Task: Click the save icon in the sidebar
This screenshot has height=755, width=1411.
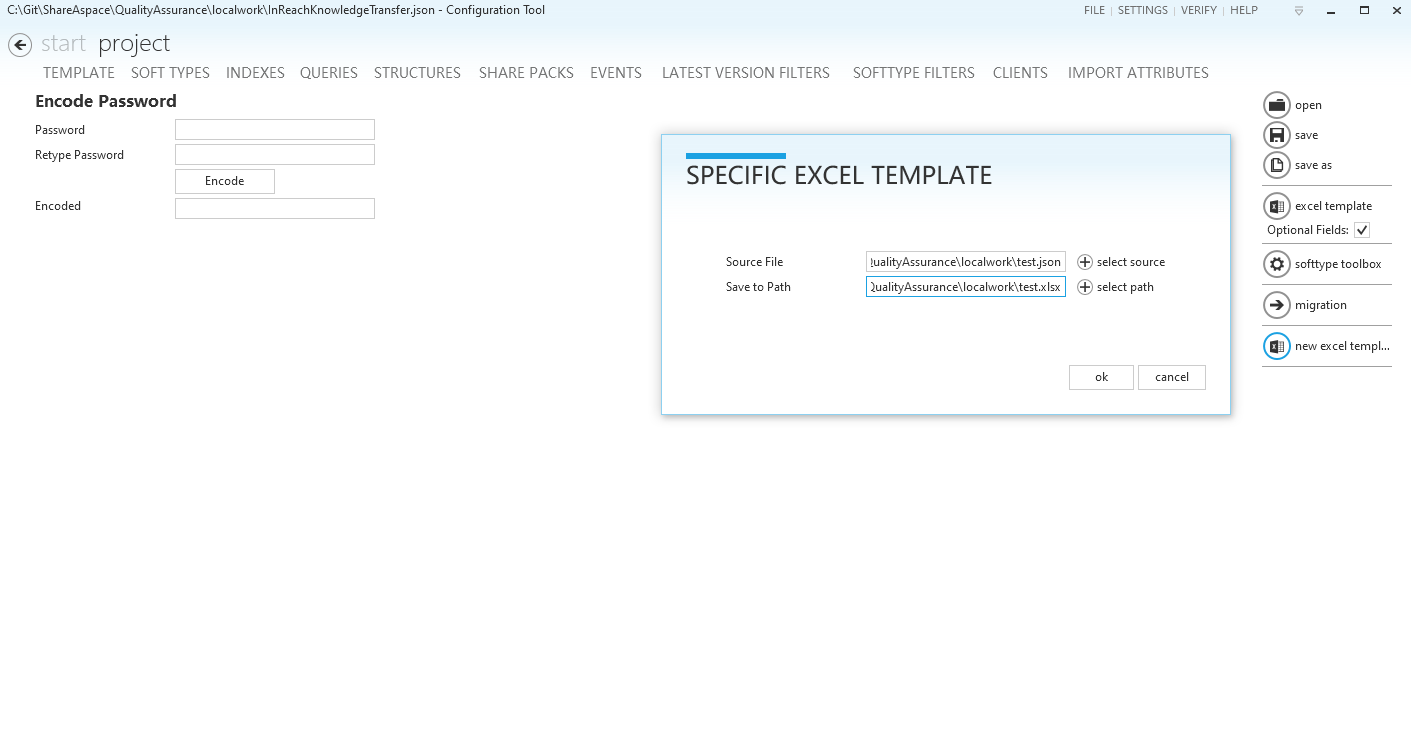Action: (1277, 134)
